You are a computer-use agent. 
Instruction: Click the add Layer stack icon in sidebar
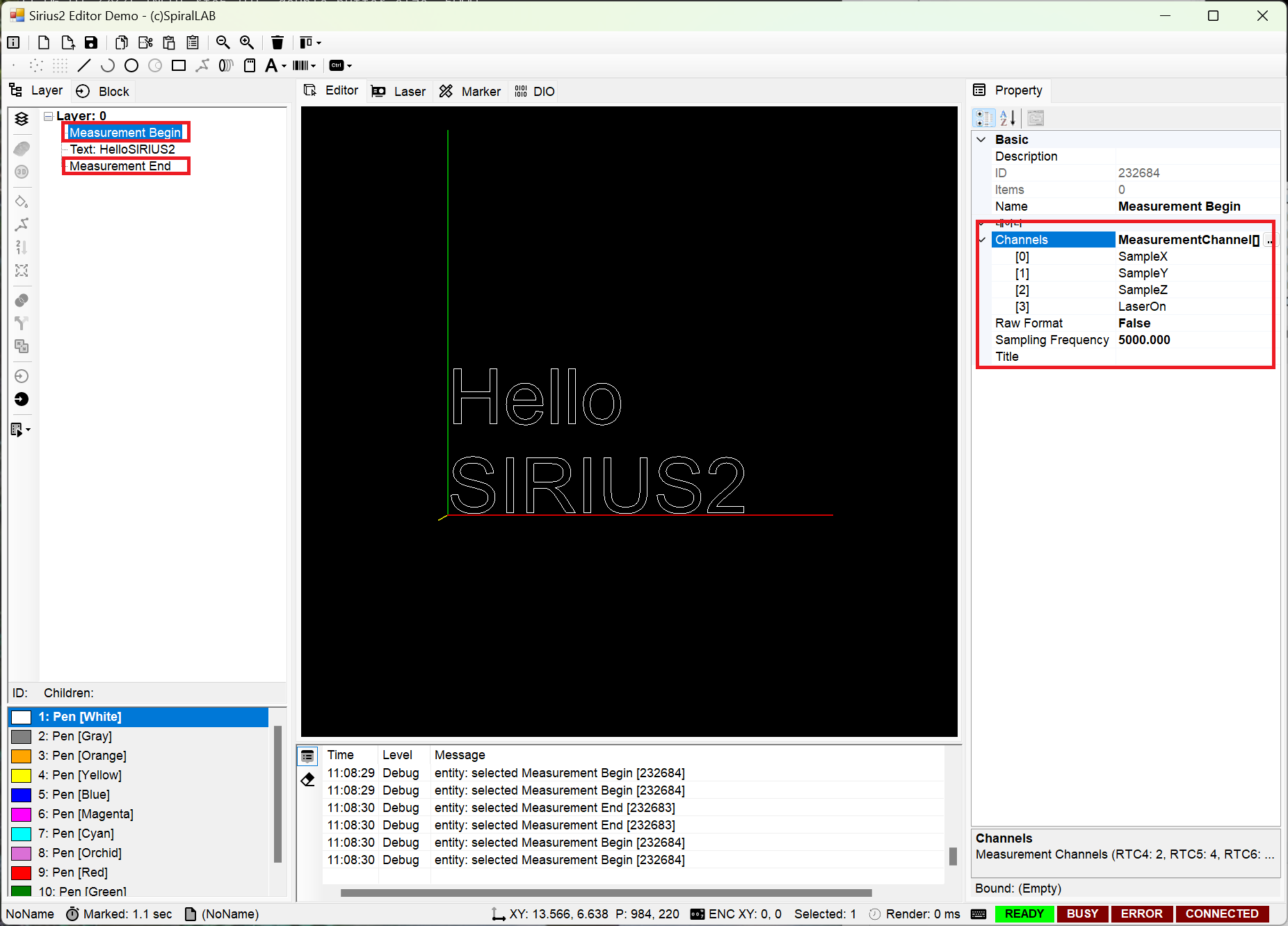click(x=22, y=119)
